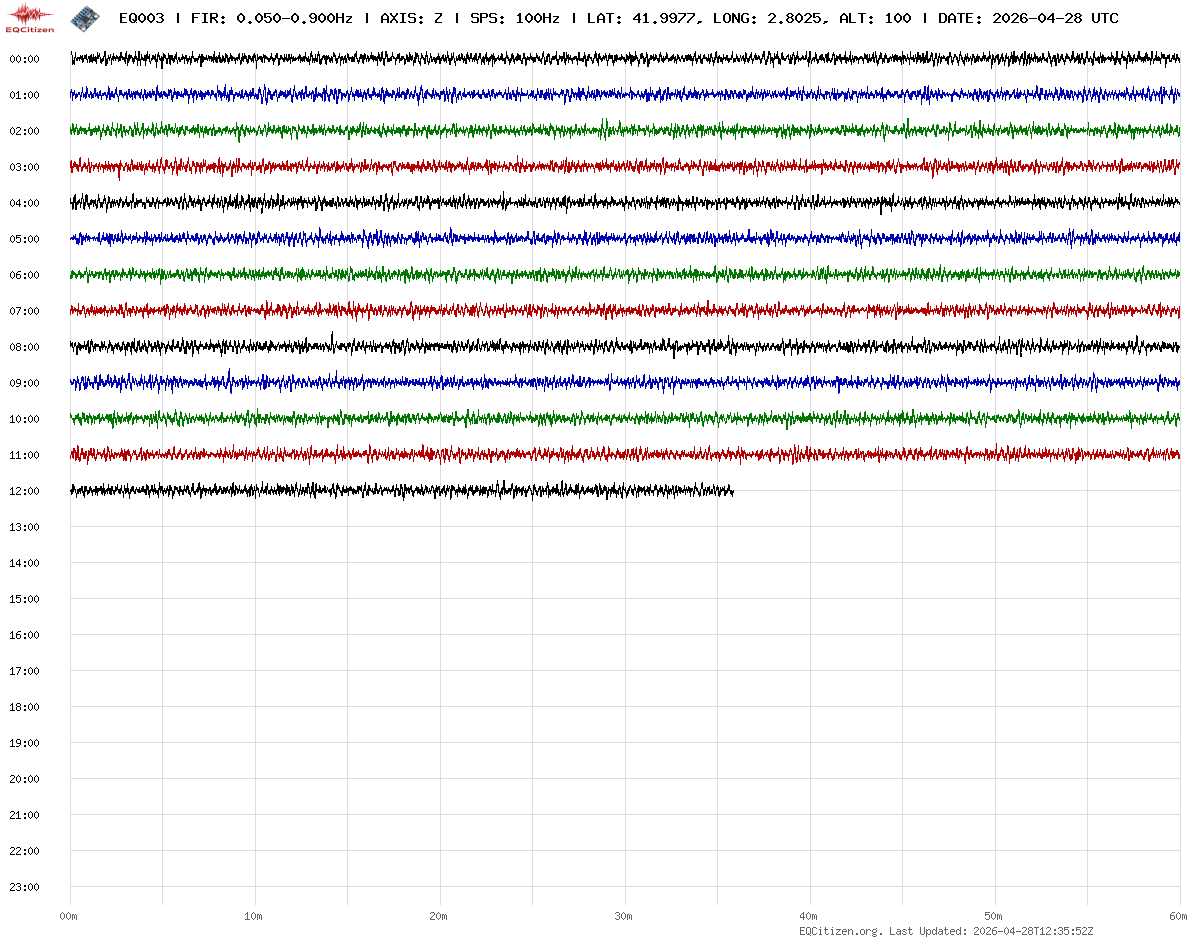Click the 10m mark on the minute axis
This screenshot has height=940, width=1200.
pos(254,916)
